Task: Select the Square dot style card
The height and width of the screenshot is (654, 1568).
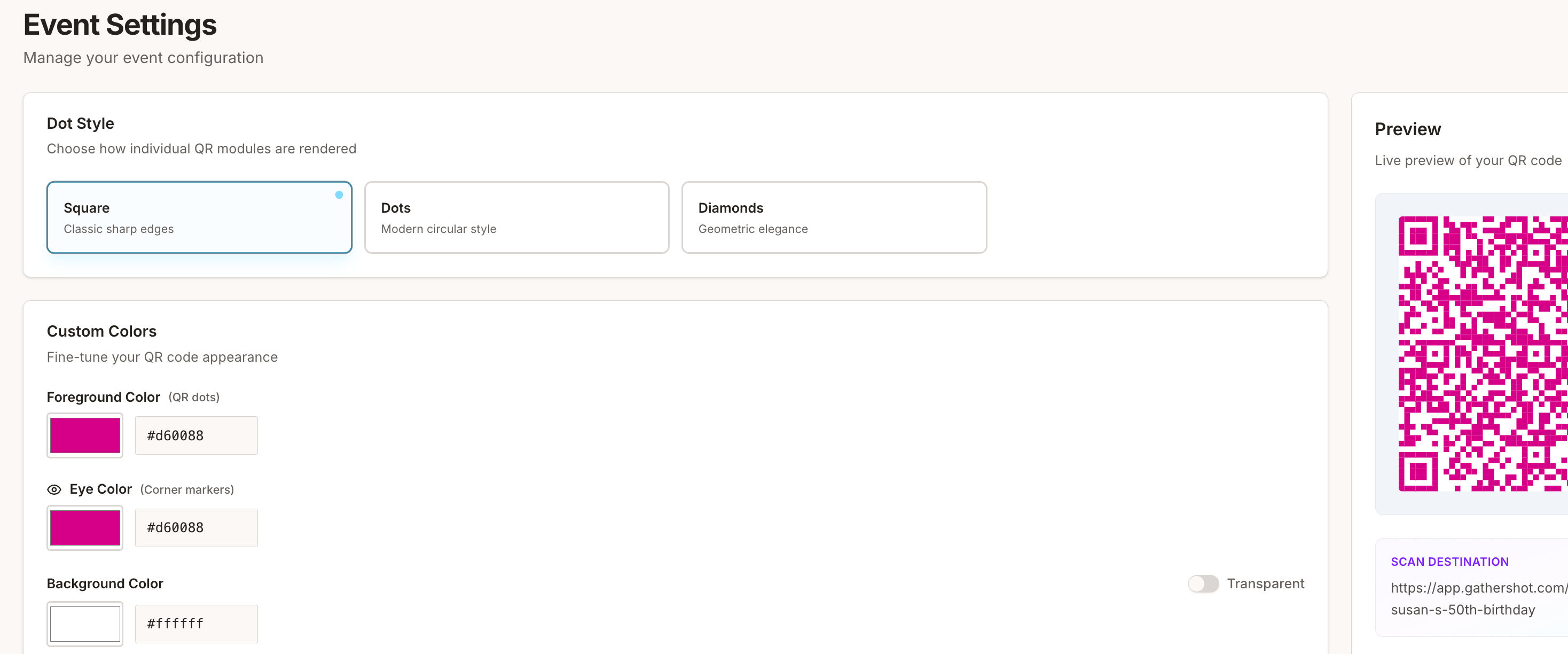Action: pyautogui.click(x=199, y=217)
